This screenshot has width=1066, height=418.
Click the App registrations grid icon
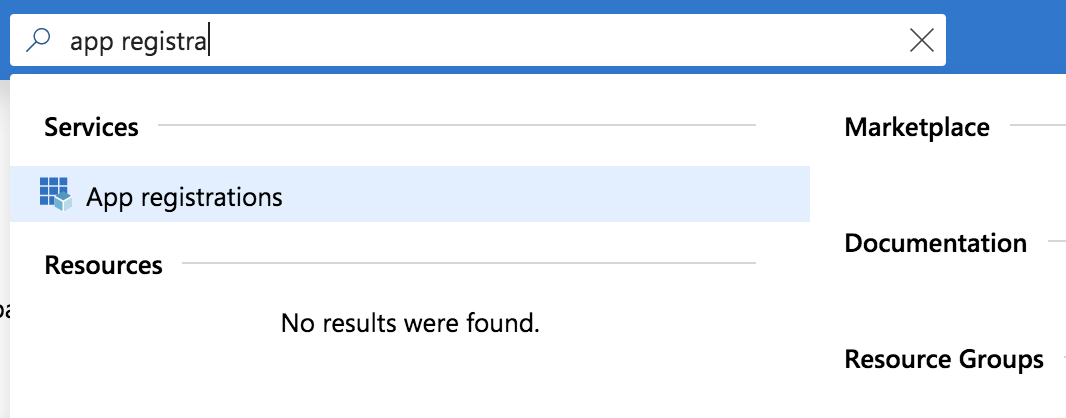point(56,194)
